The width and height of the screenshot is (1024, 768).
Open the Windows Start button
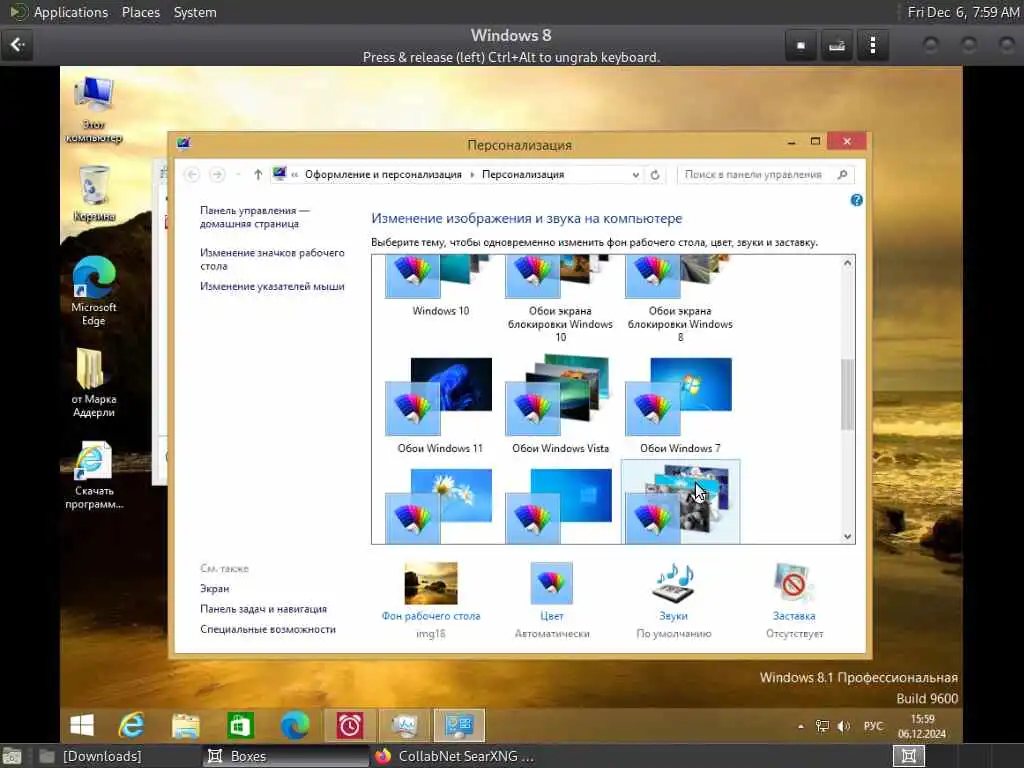pyautogui.click(x=82, y=725)
